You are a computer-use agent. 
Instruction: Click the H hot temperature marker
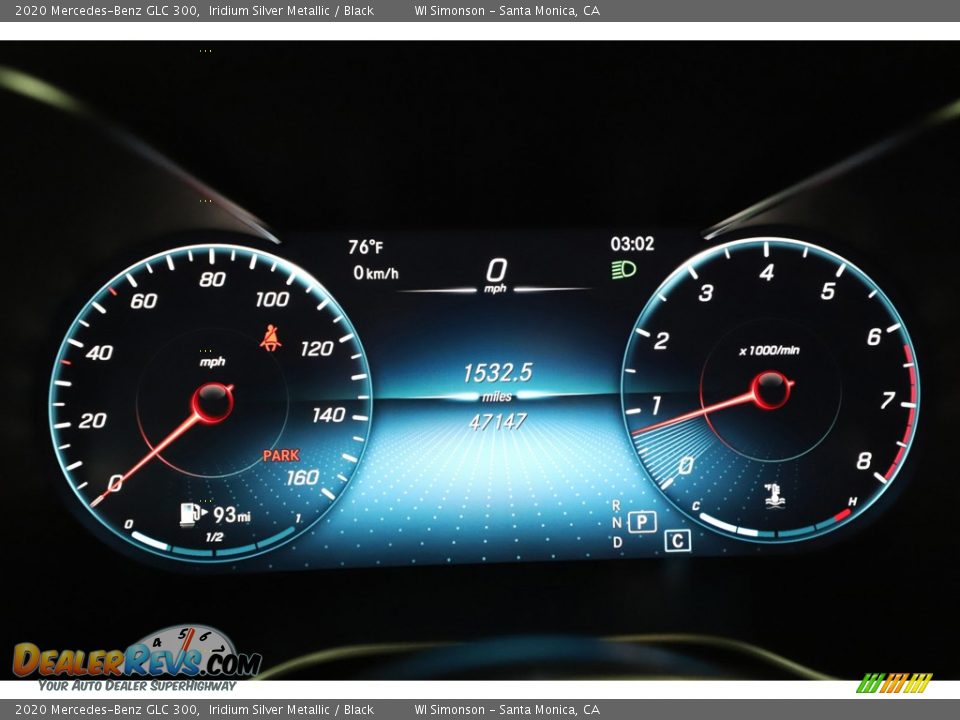(x=852, y=501)
